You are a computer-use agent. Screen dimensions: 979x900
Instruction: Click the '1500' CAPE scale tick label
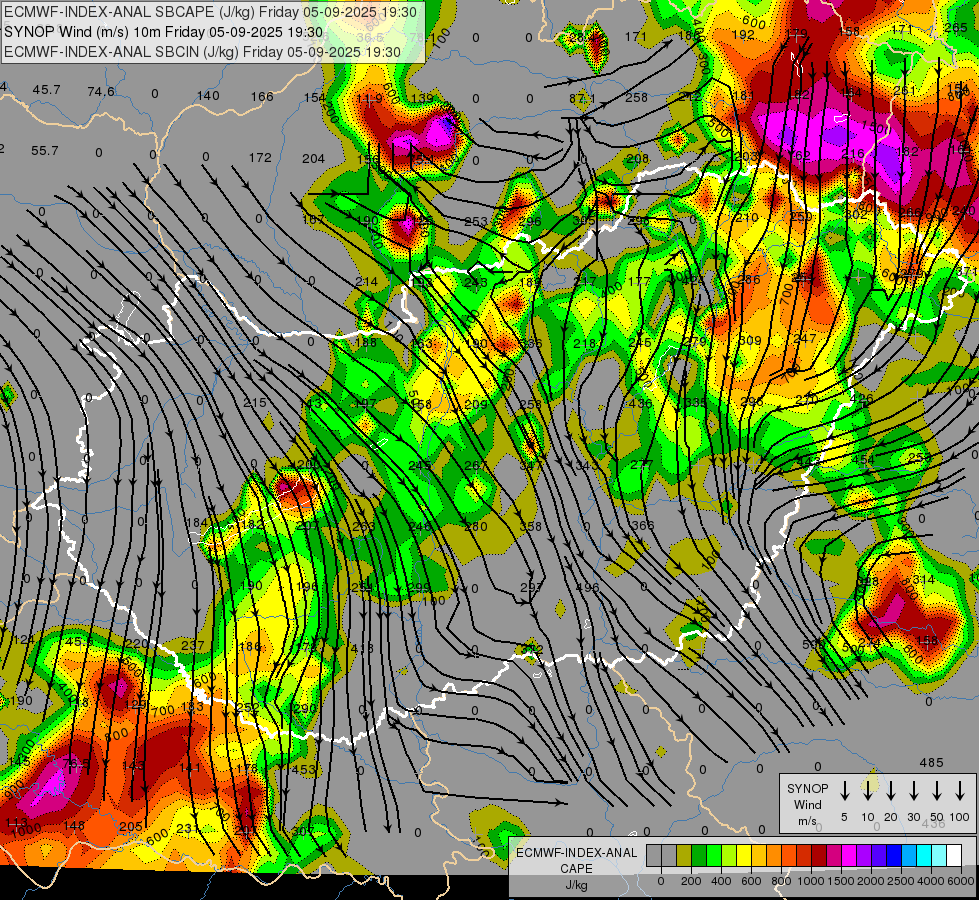[x=840, y=881]
